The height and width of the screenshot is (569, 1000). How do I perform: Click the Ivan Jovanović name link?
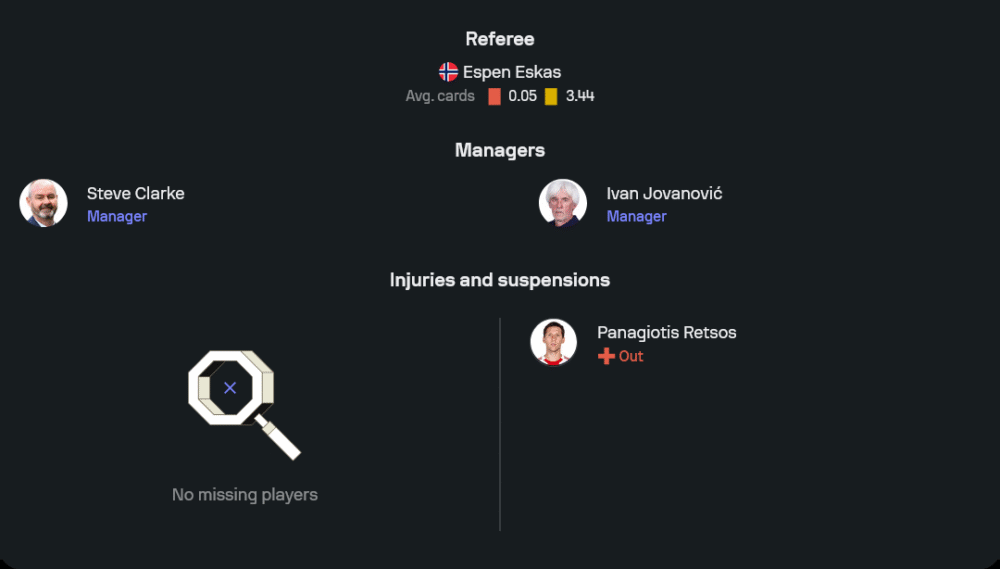[x=664, y=193]
